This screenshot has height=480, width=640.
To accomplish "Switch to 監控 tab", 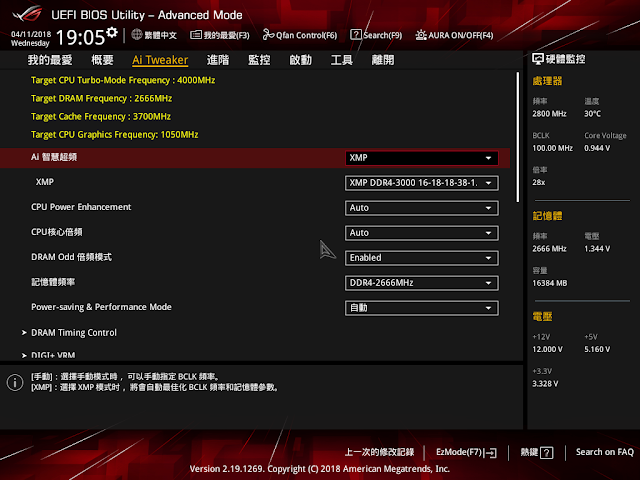I will pyautogui.click(x=259, y=60).
